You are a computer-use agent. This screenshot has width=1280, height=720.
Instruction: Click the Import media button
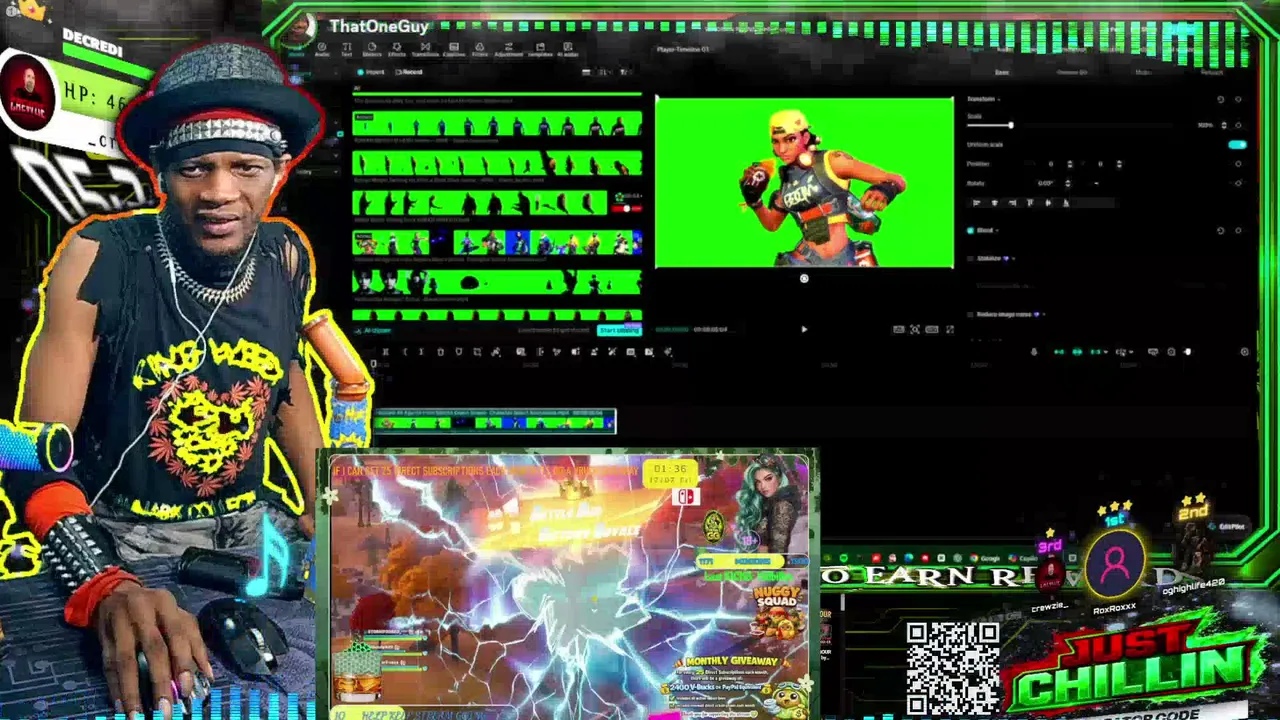(372, 72)
